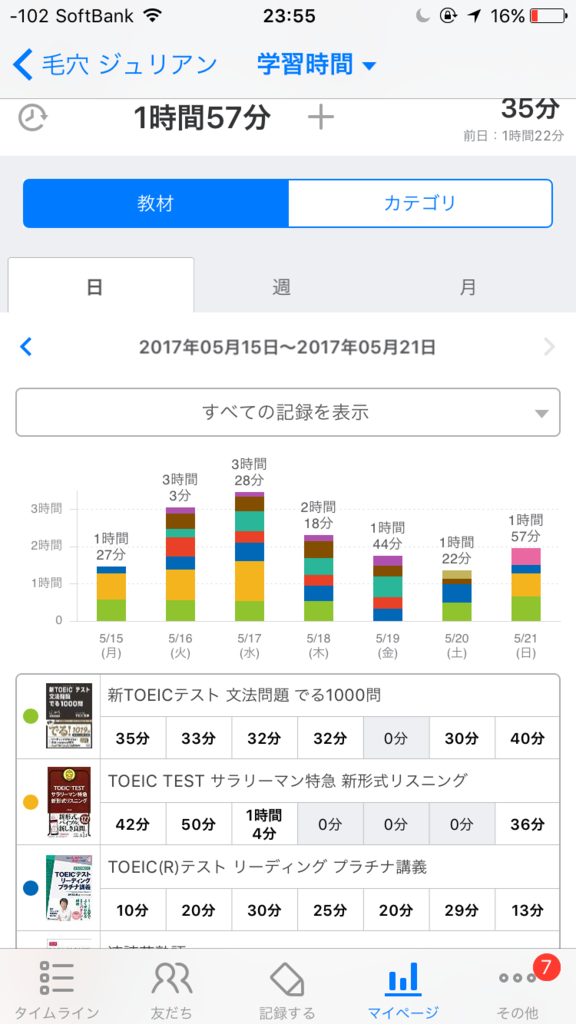The width and height of the screenshot is (576, 1024).
Task: Open the タイムライン tab
Action: click(57, 987)
